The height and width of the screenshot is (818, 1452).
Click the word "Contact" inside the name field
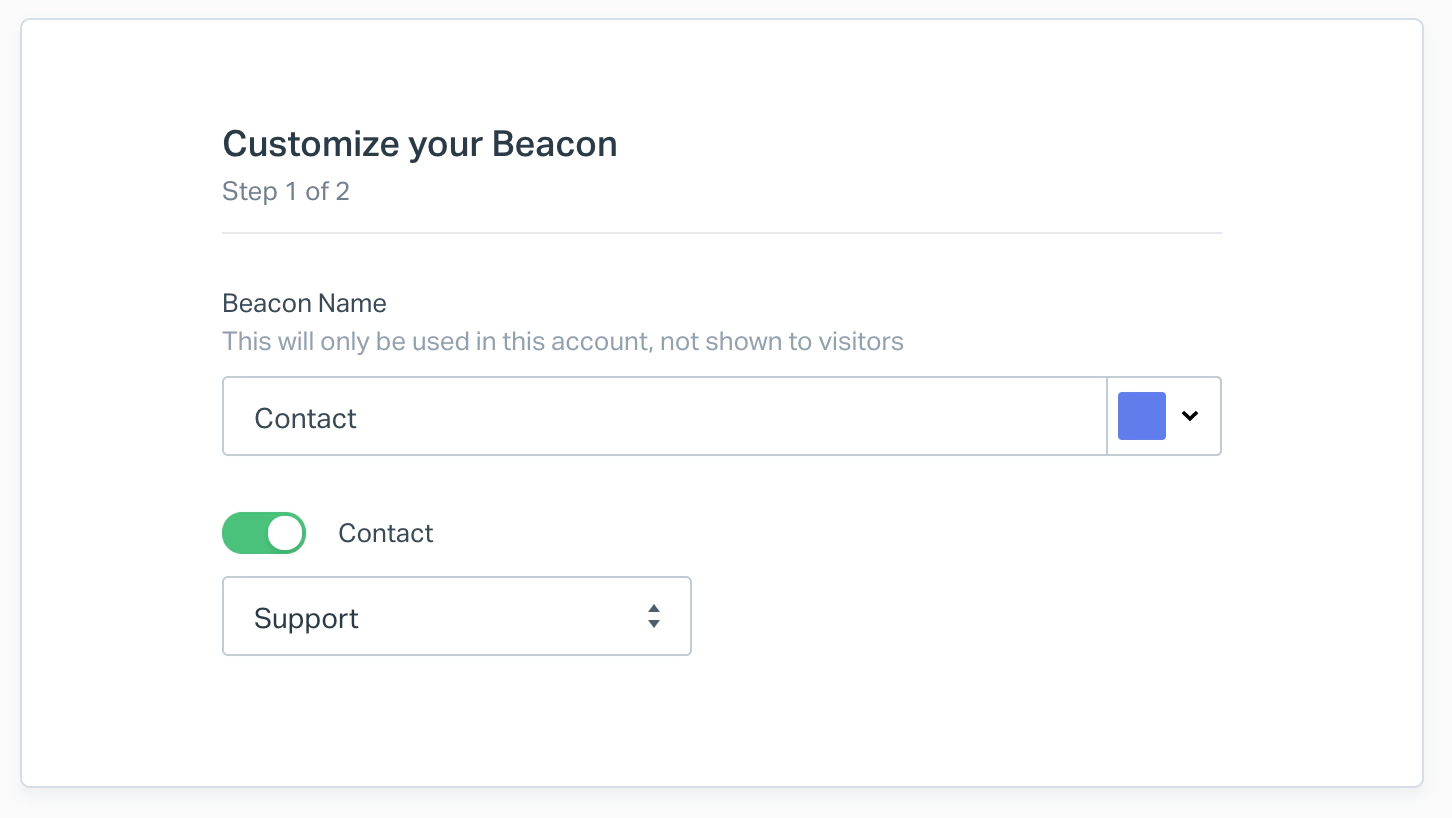(x=305, y=418)
